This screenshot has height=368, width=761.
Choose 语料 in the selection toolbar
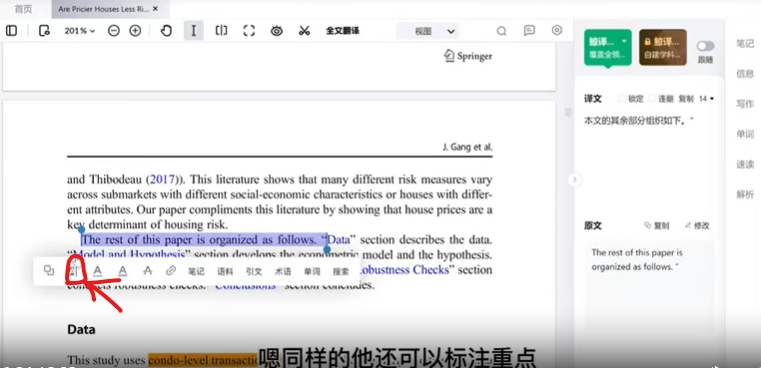225,271
